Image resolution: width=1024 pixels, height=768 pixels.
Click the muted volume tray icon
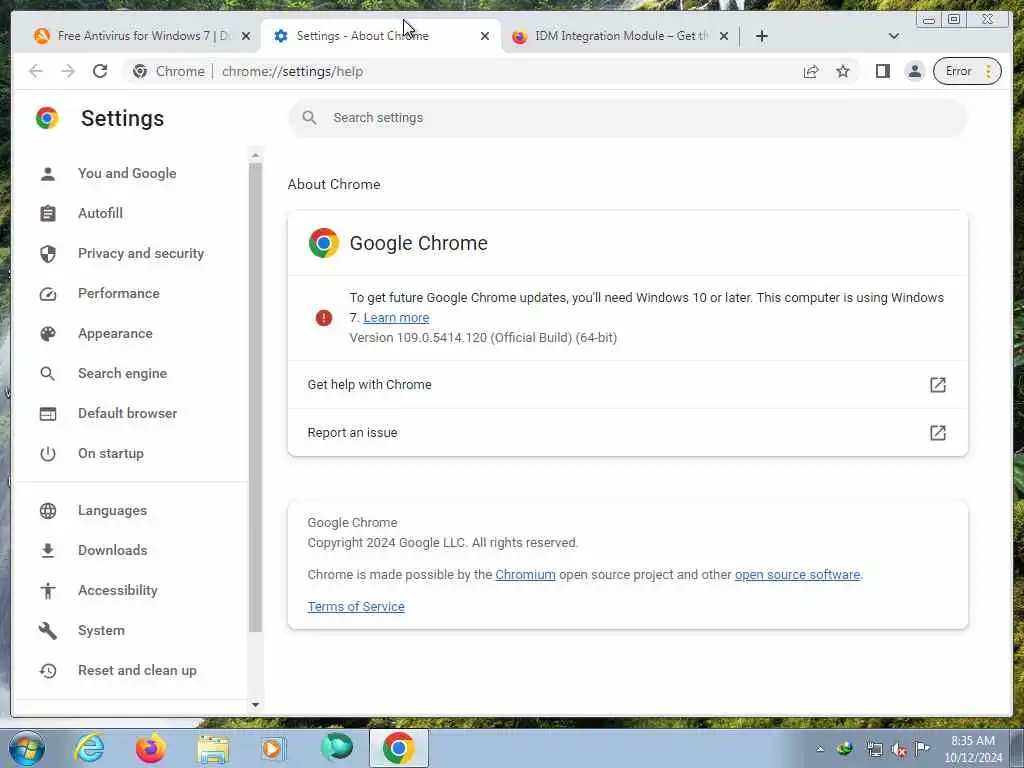[x=899, y=749]
